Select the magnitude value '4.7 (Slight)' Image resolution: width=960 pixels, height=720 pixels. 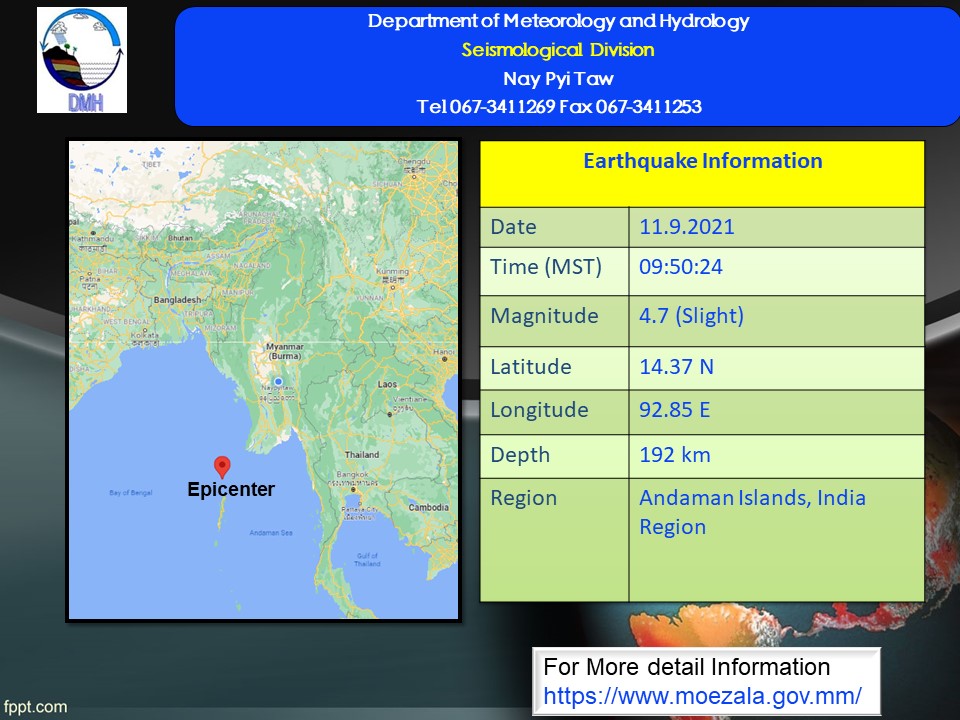coord(691,316)
